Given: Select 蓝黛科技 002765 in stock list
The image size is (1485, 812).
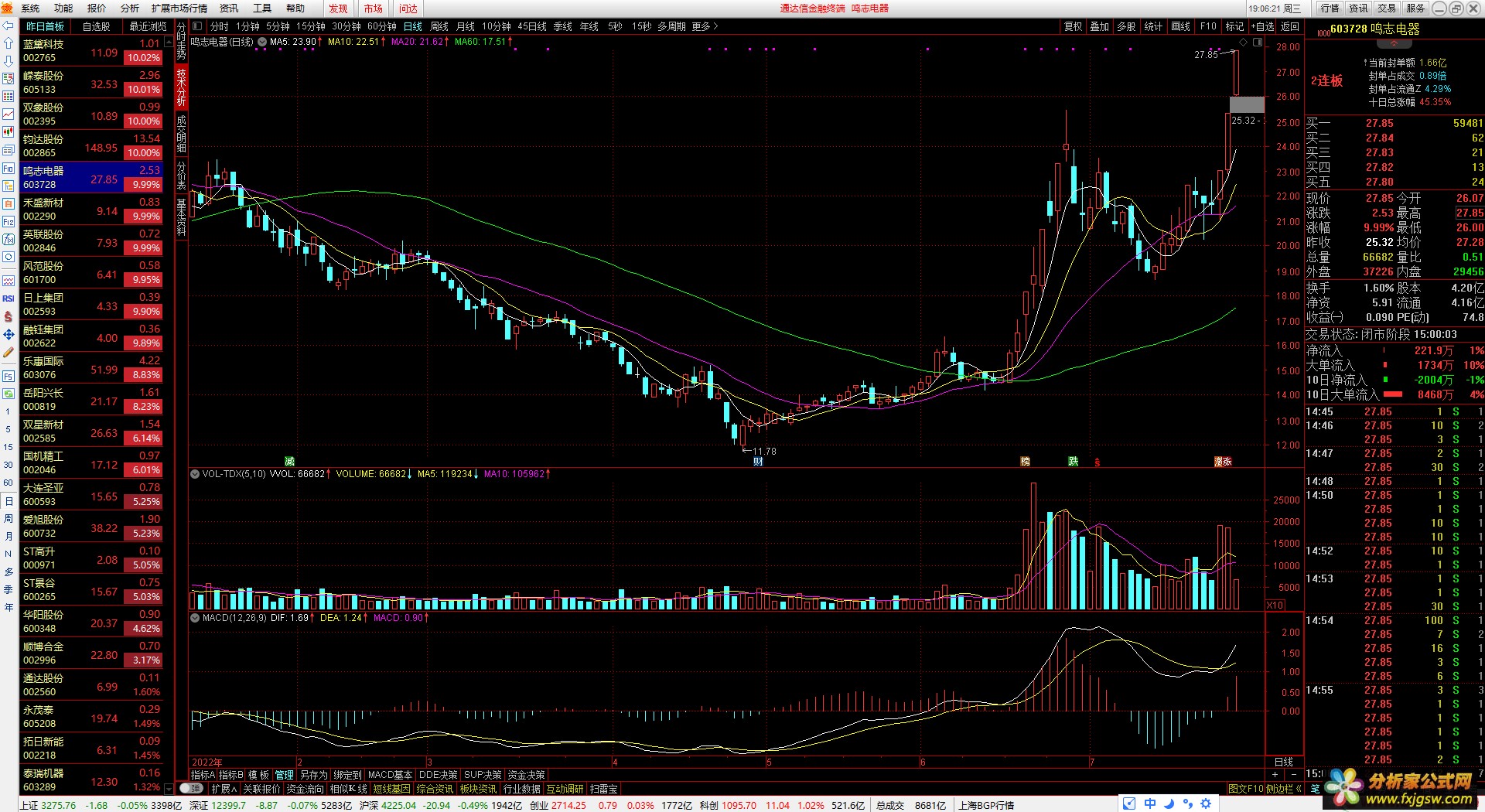Looking at the screenshot, I should click(x=91, y=51).
